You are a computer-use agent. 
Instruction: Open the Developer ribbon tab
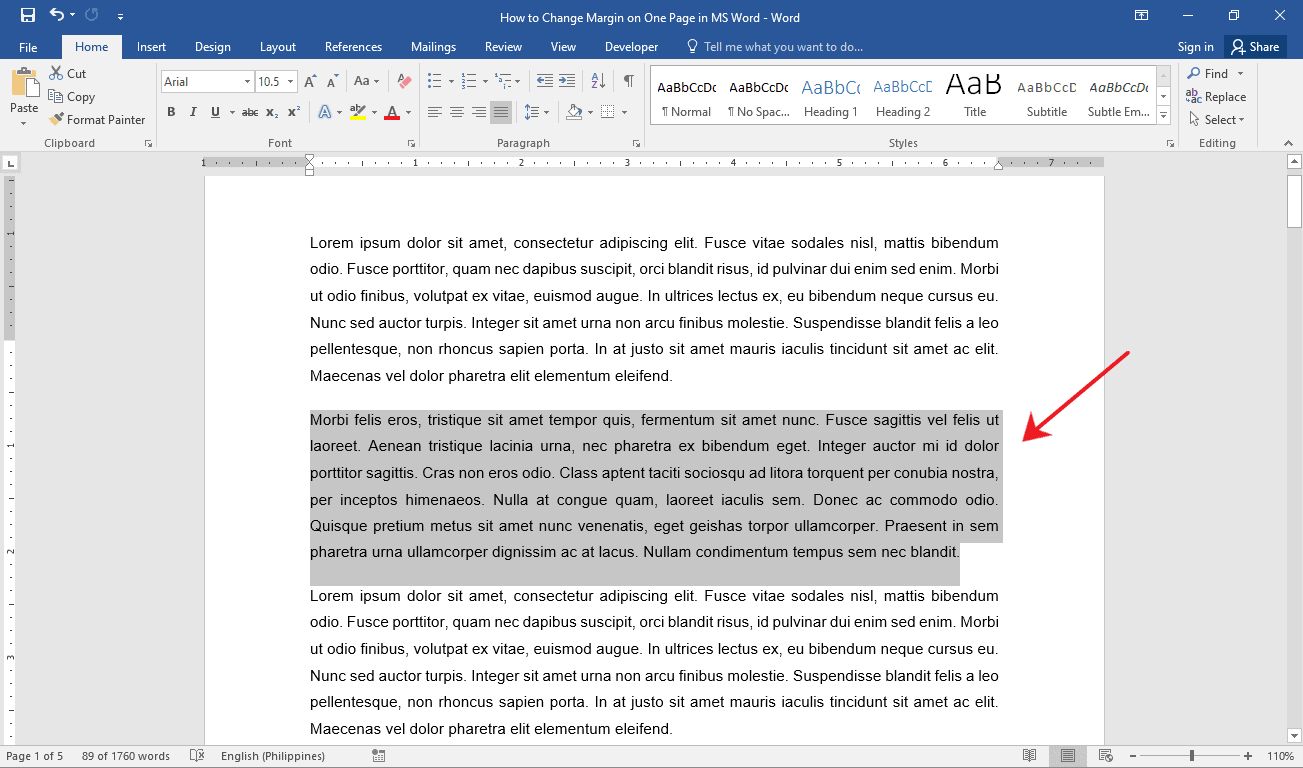(x=631, y=46)
